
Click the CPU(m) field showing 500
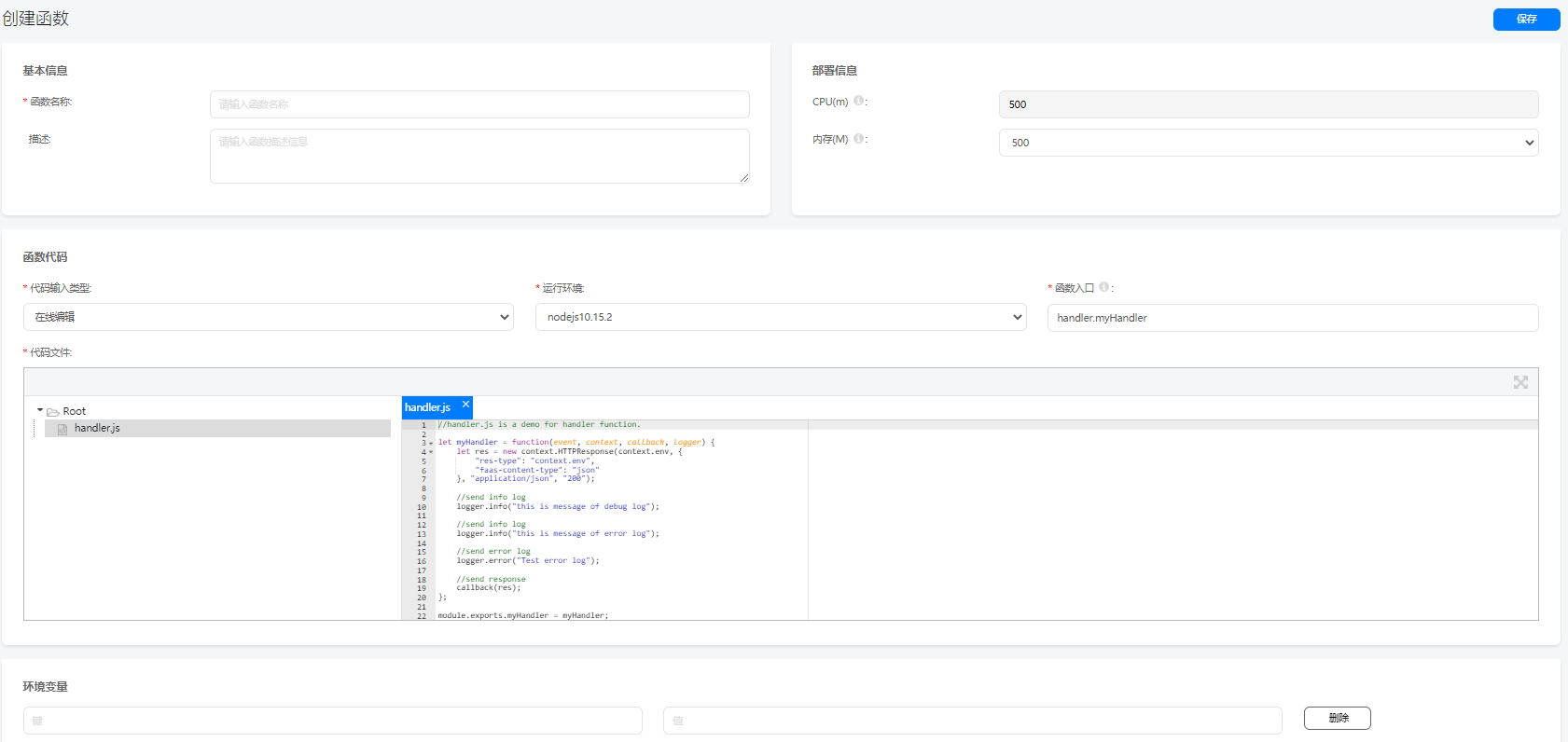click(x=1269, y=104)
